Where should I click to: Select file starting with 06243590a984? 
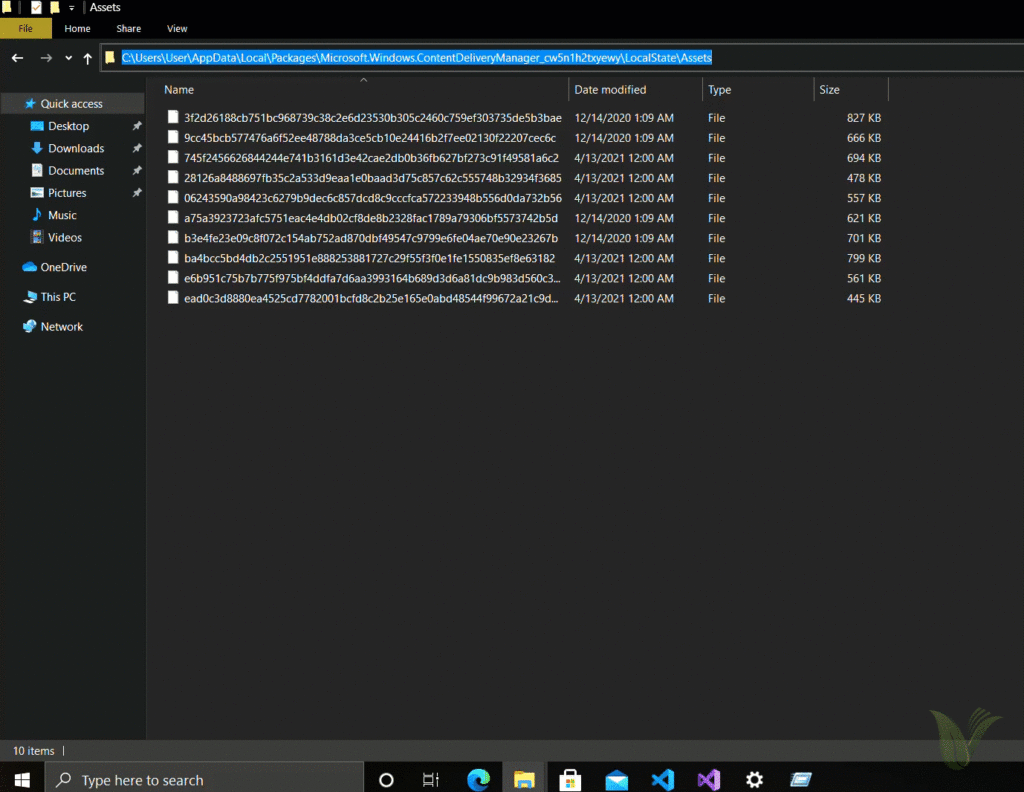(372, 198)
